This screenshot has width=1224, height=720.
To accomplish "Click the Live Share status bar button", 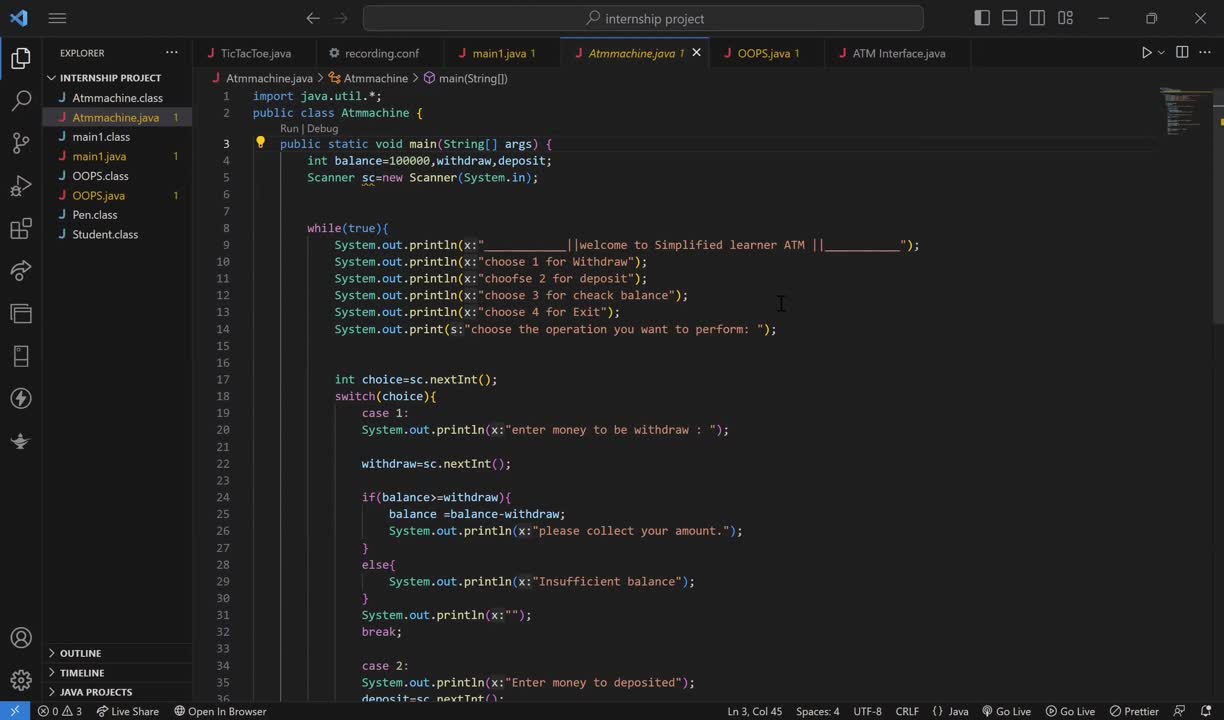I will (x=127, y=711).
